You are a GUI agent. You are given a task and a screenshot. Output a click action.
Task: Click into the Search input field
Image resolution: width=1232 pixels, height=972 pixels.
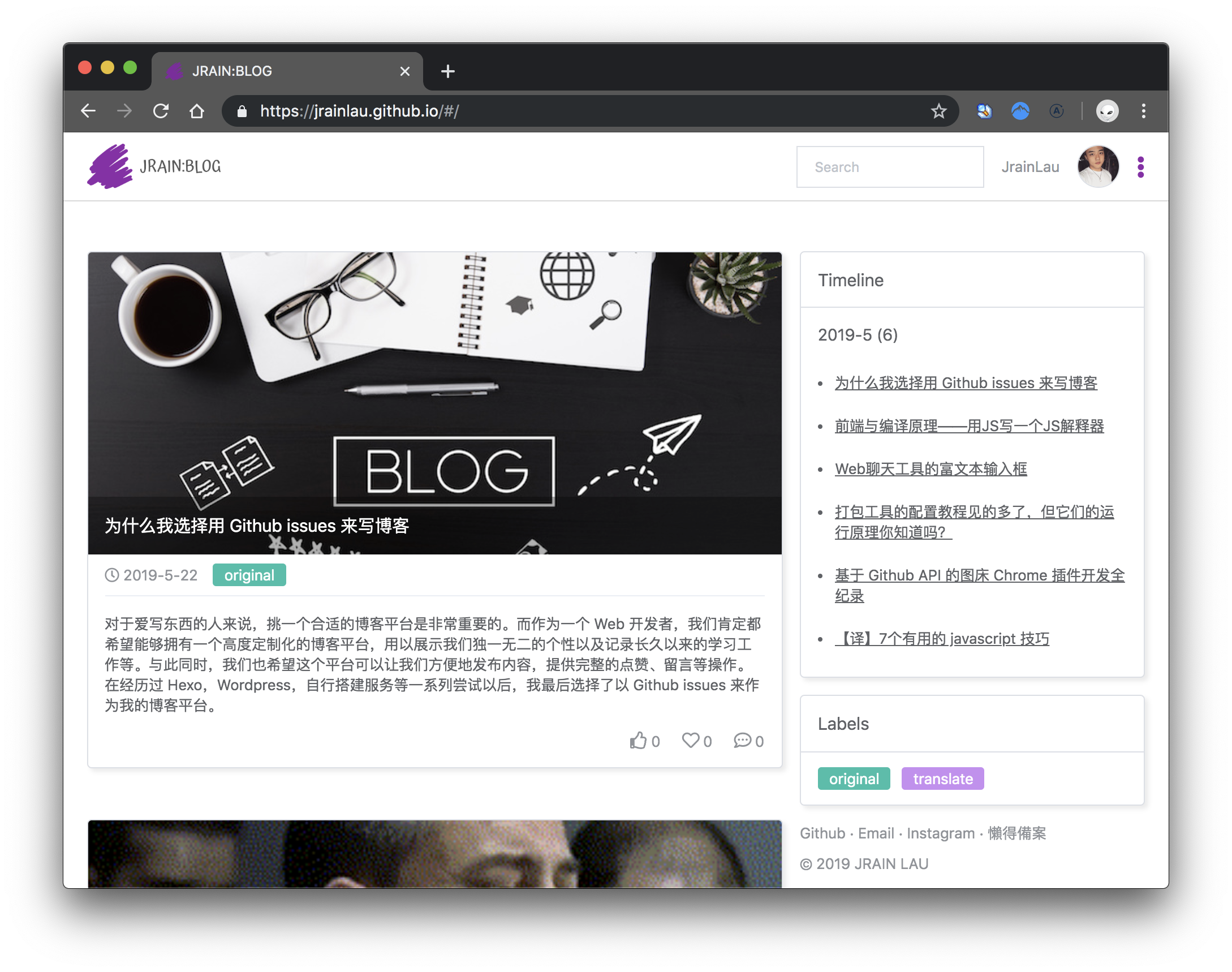(889, 167)
